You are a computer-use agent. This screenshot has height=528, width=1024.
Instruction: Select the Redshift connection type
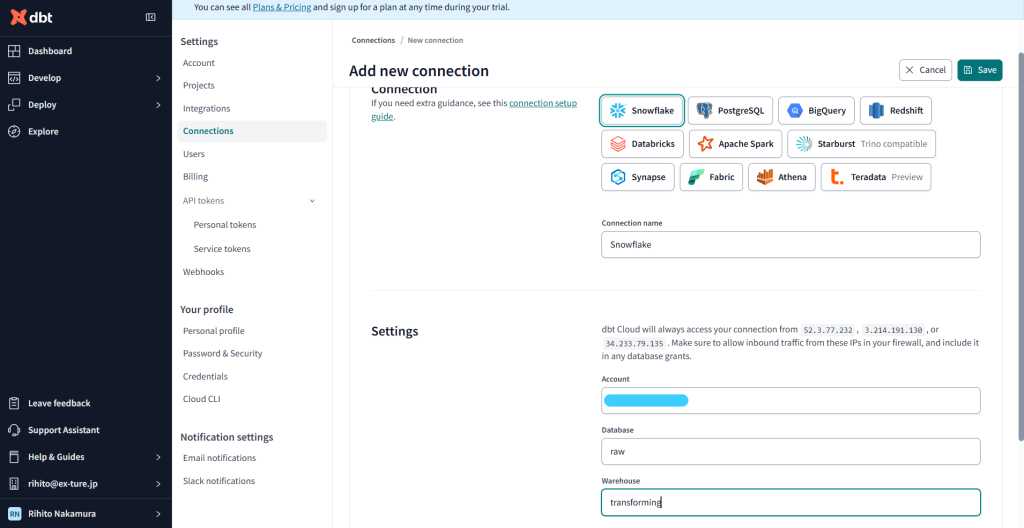[896, 110]
